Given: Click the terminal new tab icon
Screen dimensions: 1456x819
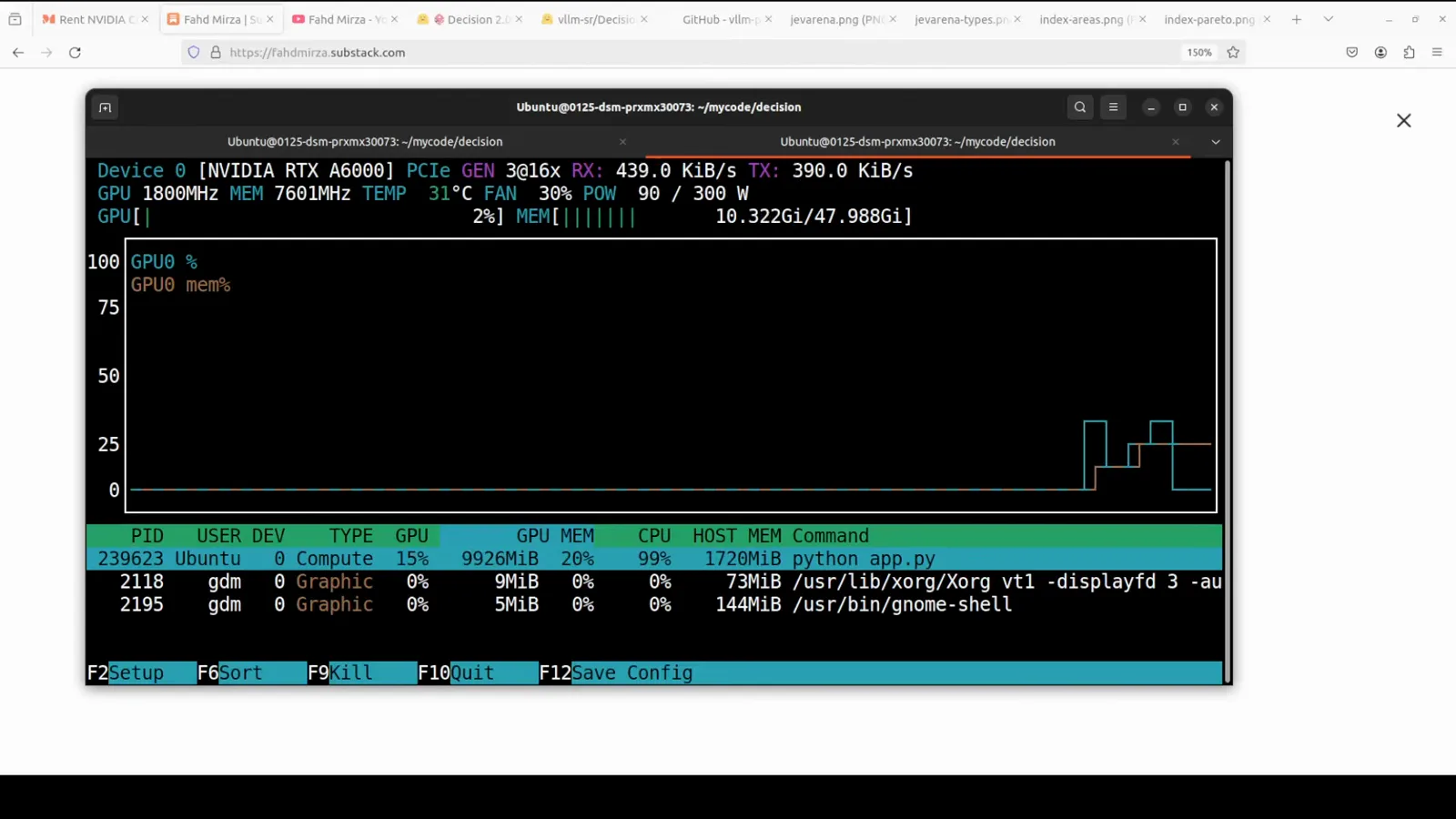Looking at the screenshot, I should 105,107.
